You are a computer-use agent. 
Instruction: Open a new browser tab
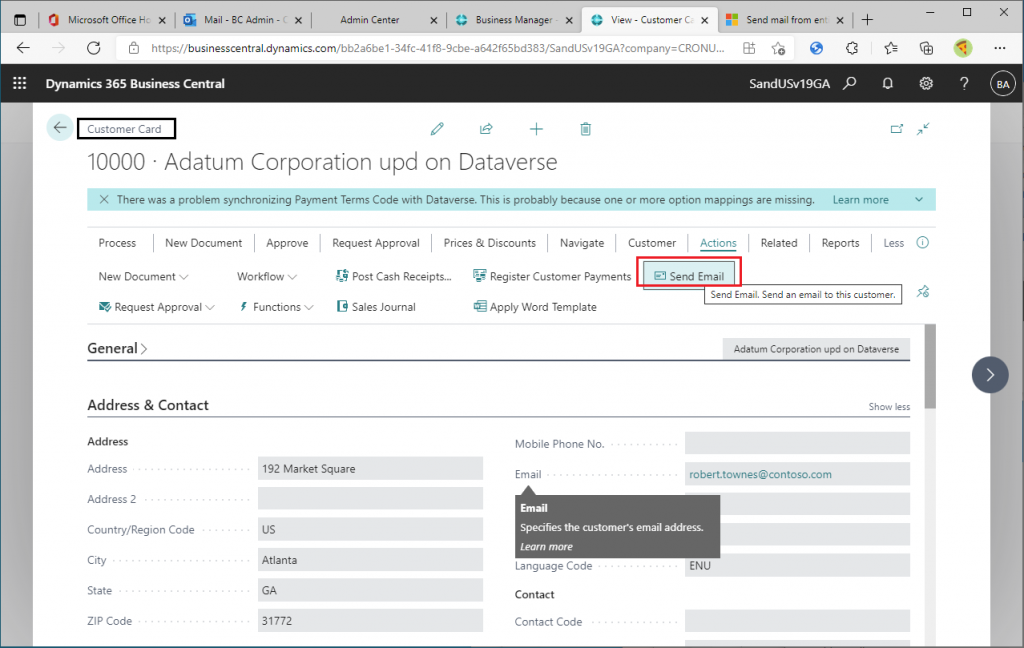click(867, 20)
